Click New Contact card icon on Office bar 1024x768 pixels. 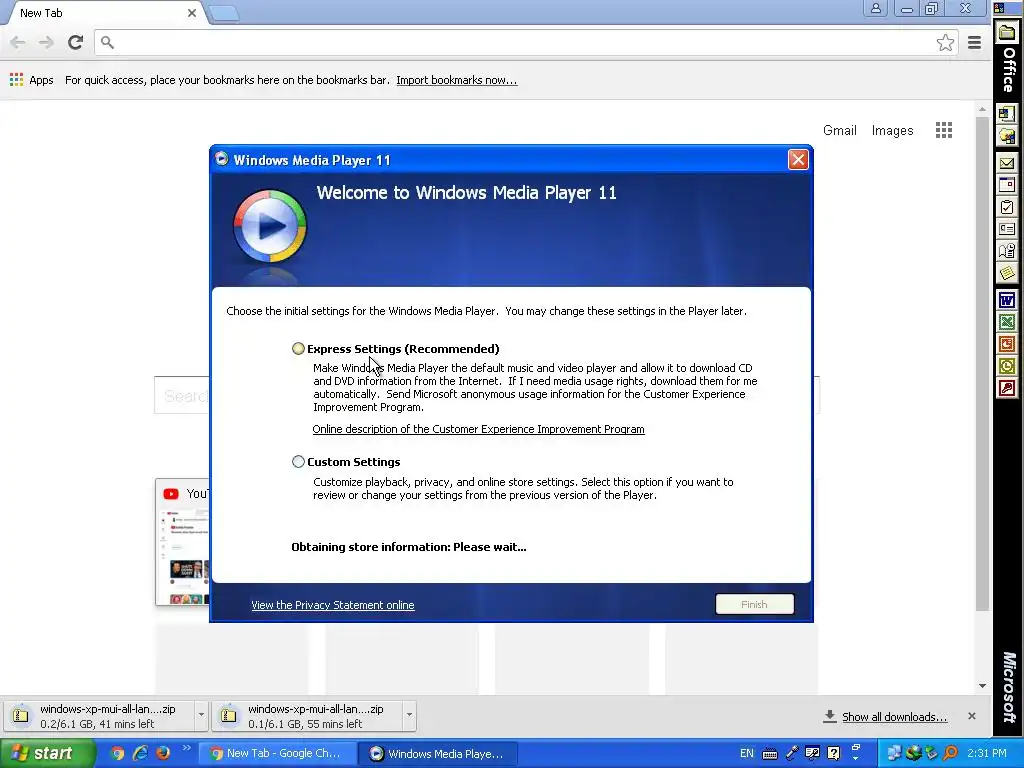point(1007,229)
